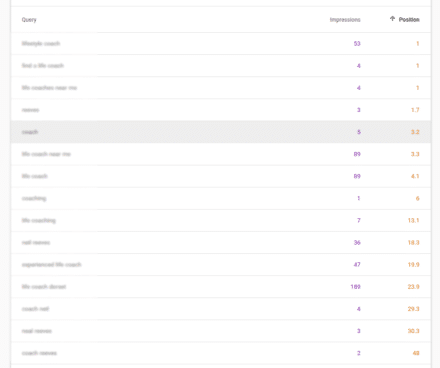Click position value 3.2 in the 'coach' row

pos(415,132)
